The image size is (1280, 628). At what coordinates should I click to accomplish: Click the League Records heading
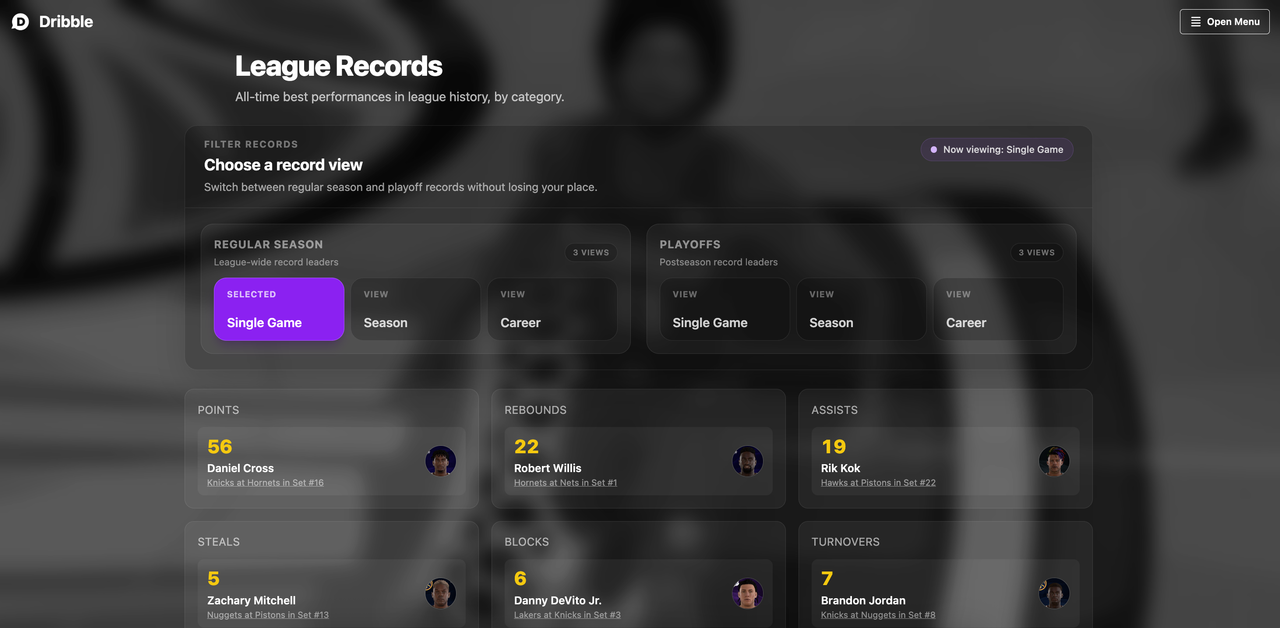pyautogui.click(x=339, y=66)
